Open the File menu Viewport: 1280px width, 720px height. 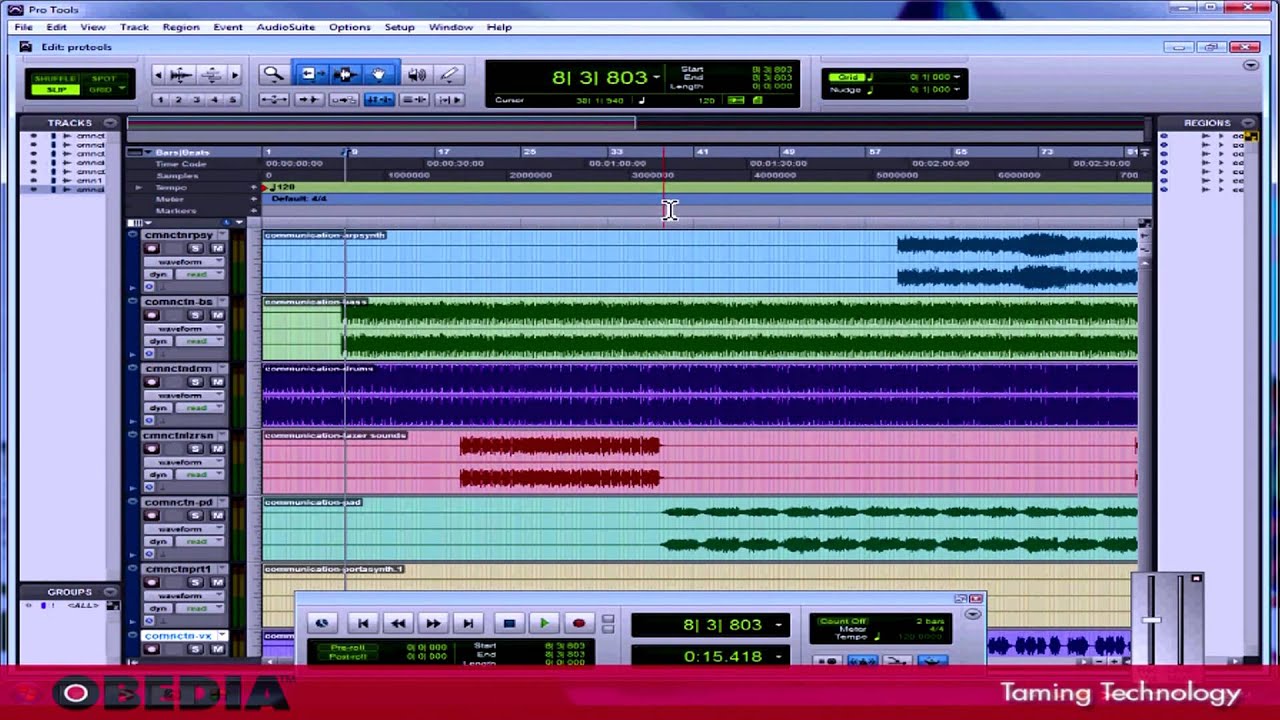pyautogui.click(x=23, y=27)
